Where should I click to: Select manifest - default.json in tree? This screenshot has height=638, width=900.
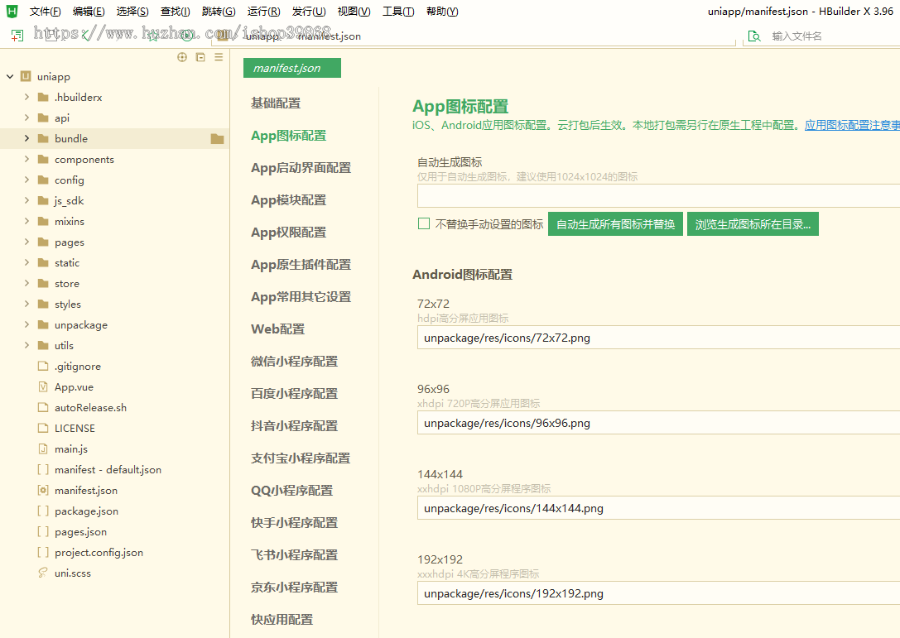pos(108,469)
